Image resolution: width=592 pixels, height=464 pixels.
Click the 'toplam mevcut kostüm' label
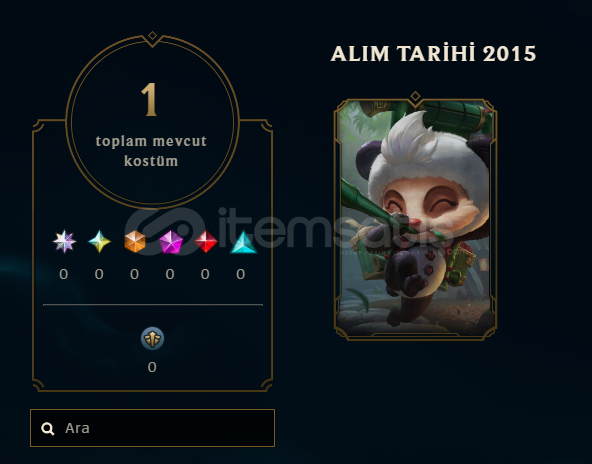151,151
